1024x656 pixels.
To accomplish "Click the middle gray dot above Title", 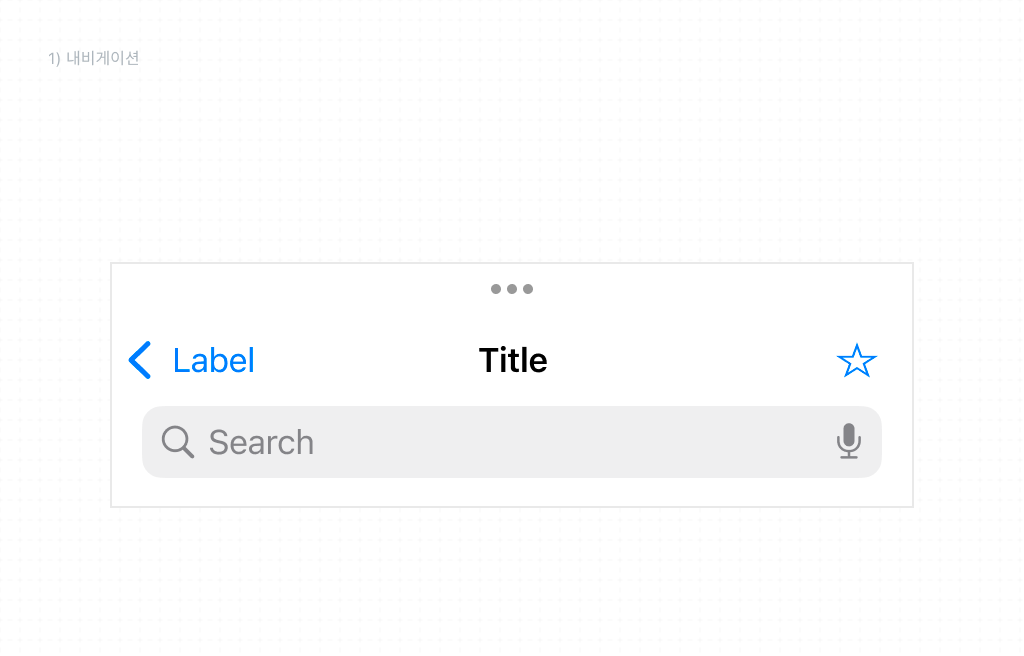I will (512, 289).
